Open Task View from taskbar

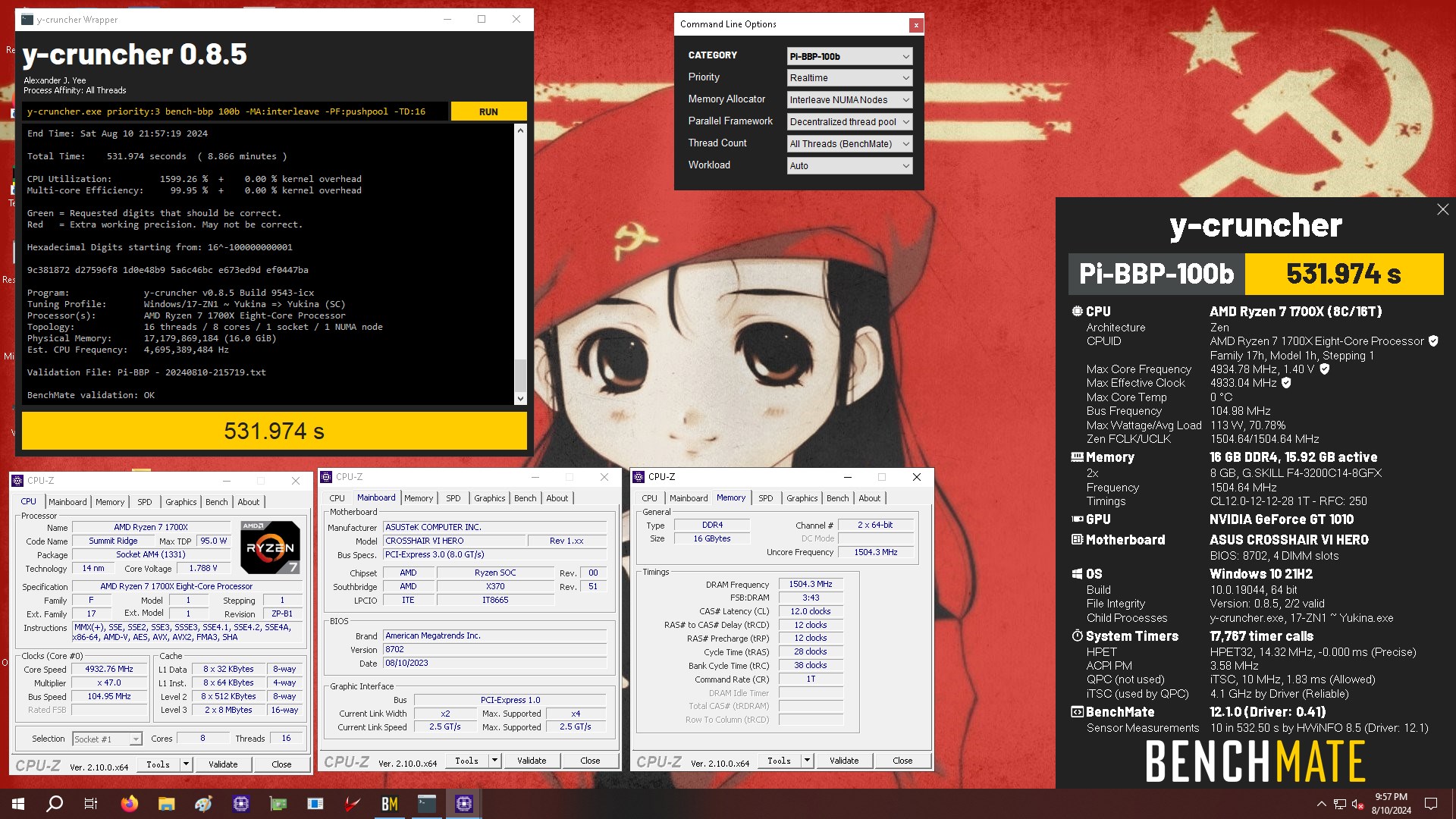click(x=91, y=804)
